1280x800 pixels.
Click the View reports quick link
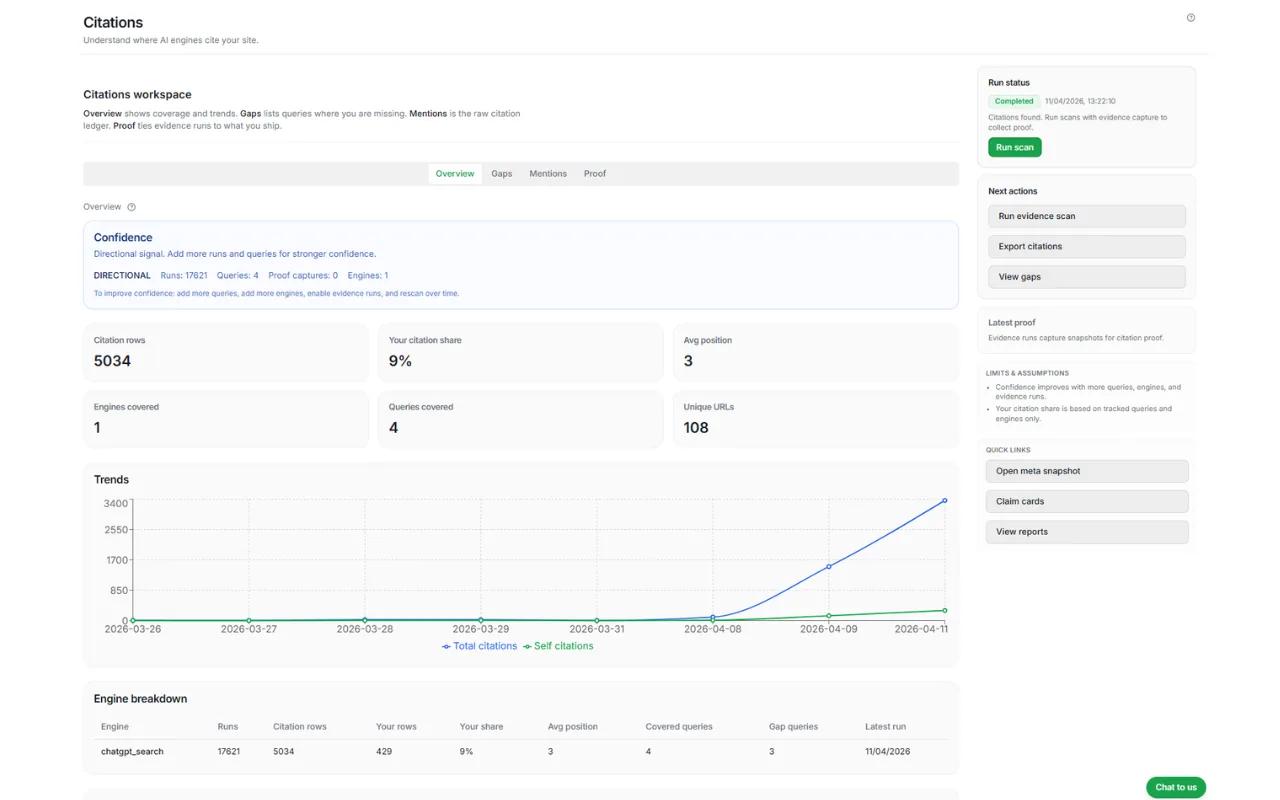pyautogui.click(x=1087, y=532)
